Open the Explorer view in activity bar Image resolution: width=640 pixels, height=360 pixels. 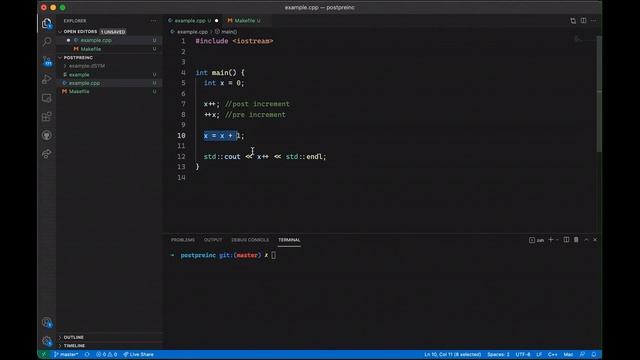tap(47, 23)
